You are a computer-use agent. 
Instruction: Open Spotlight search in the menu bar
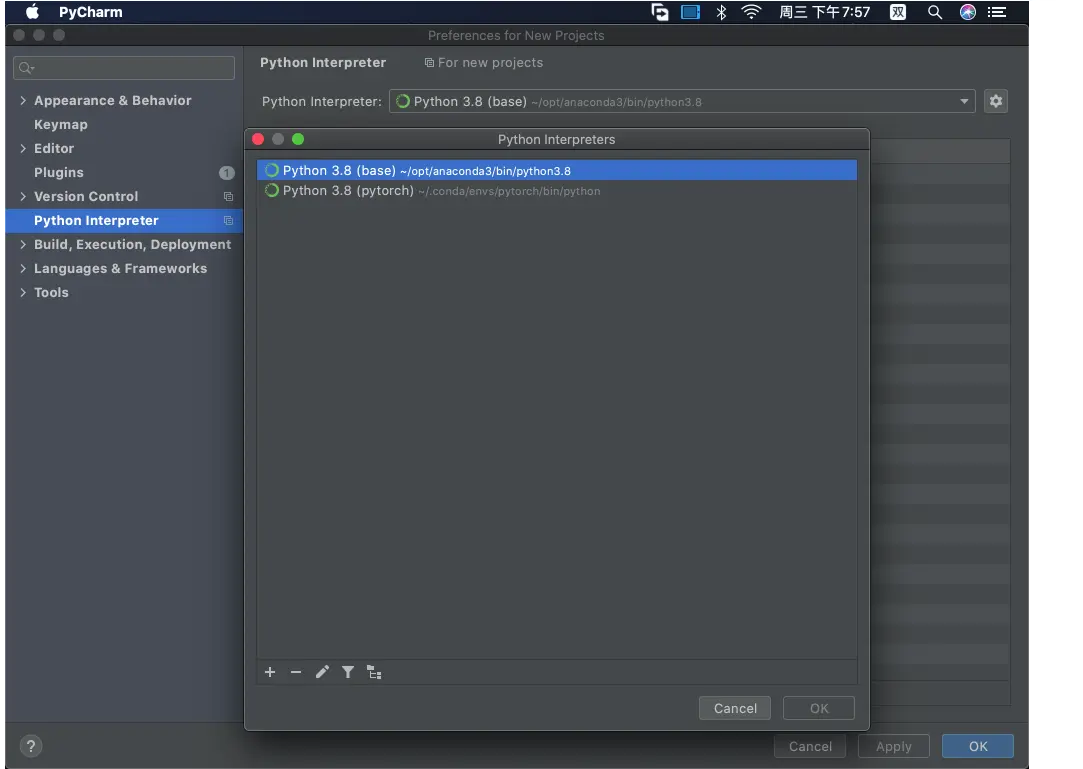(x=934, y=12)
